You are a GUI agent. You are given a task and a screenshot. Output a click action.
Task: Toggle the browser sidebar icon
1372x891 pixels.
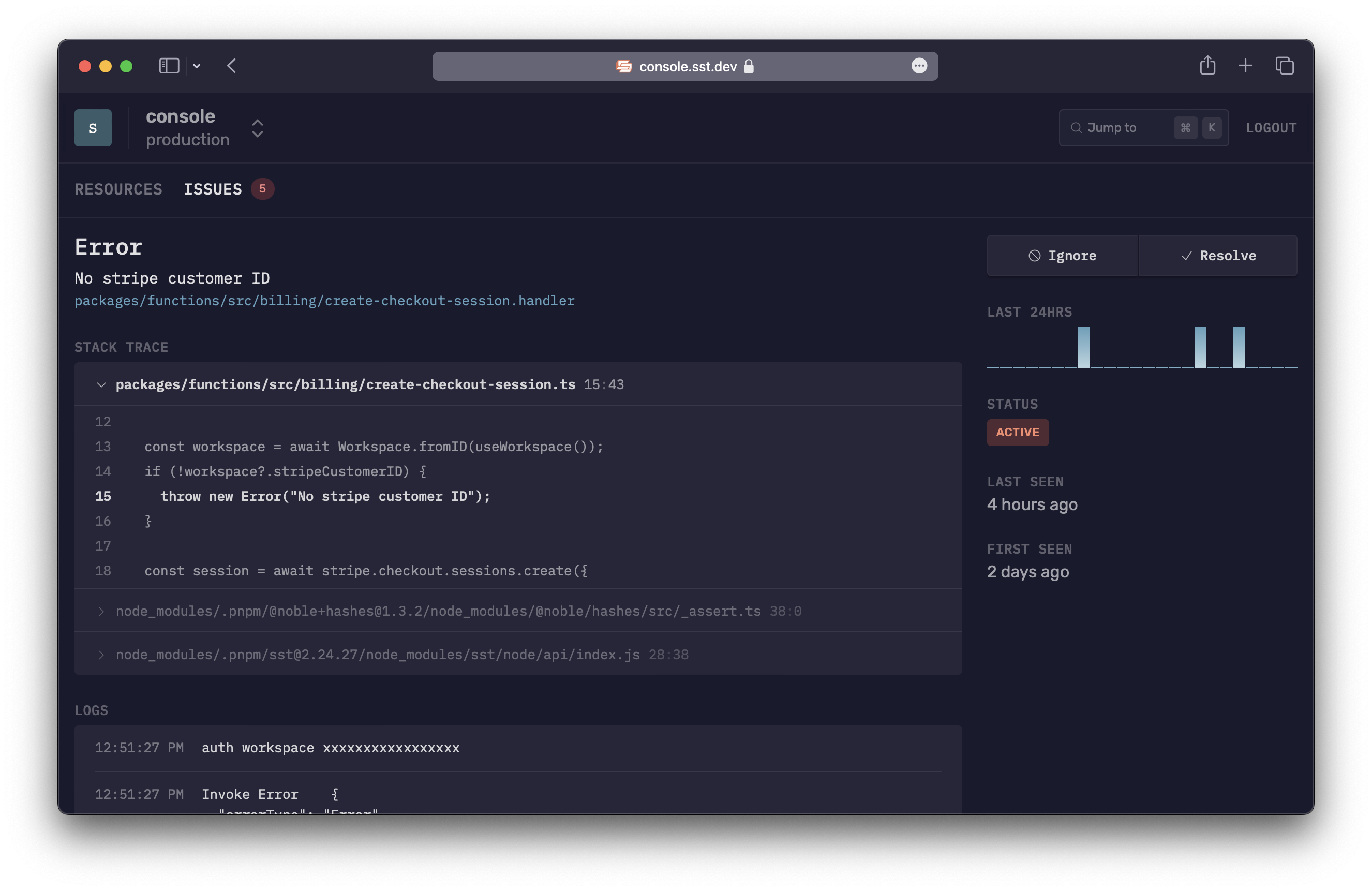[x=169, y=66]
